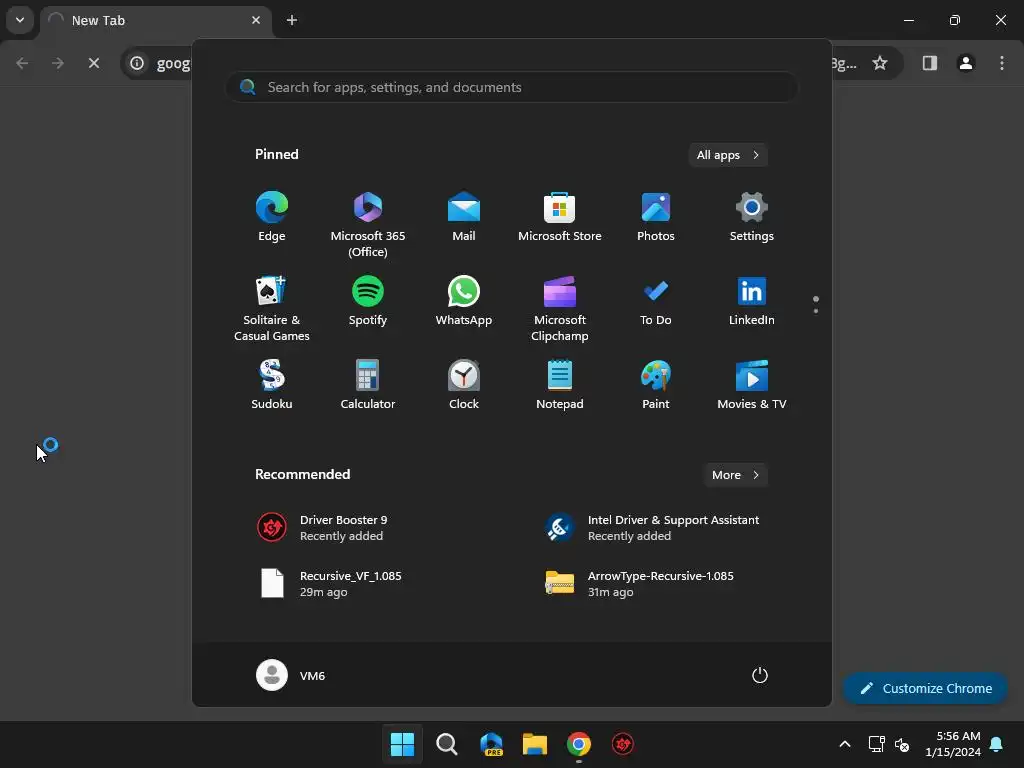Screen dimensions: 1024x768
Task: Switch to Chrome in the taskbar
Action: (579, 744)
